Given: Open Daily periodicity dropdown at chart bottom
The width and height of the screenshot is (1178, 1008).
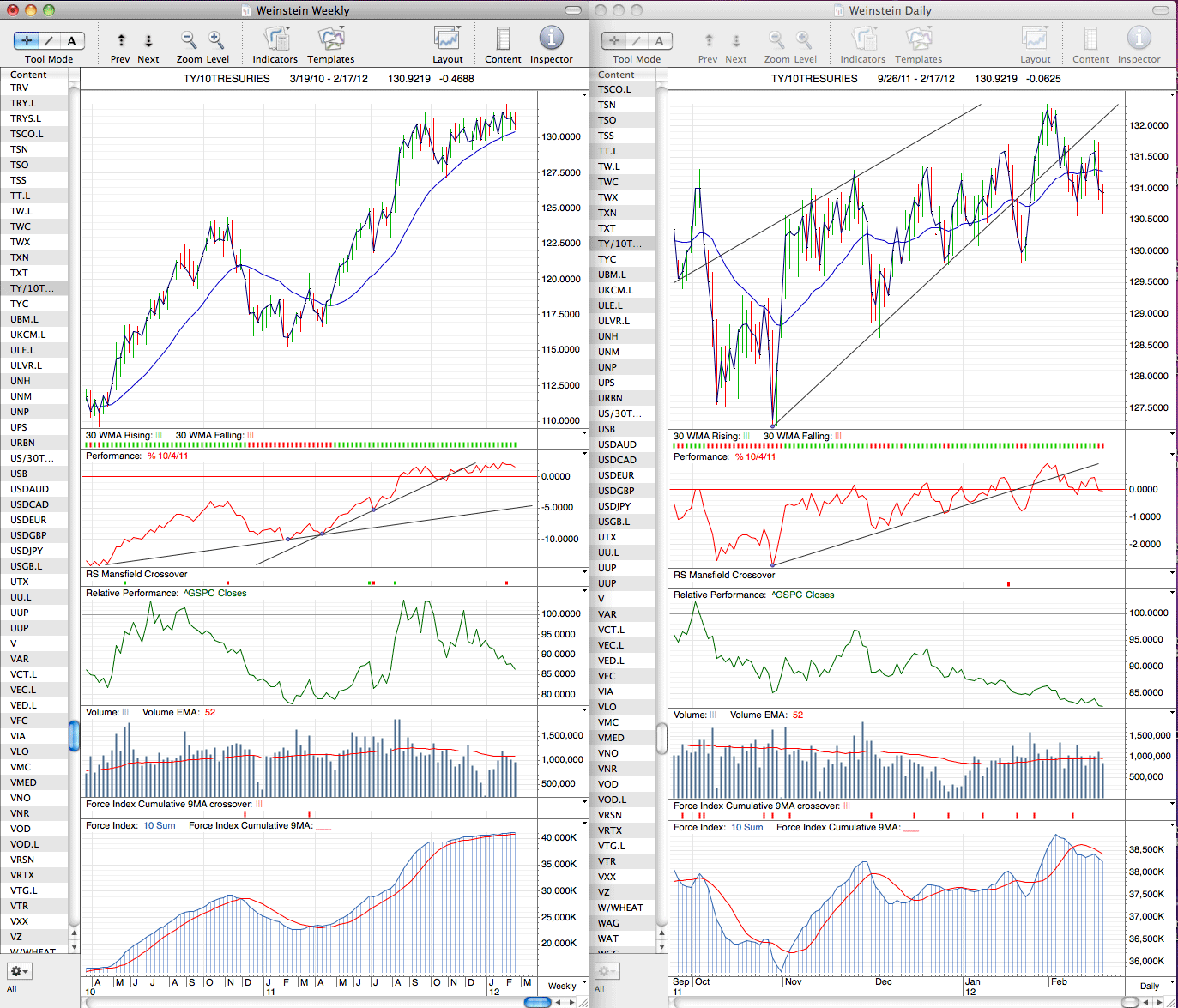Looking at the screenshot, I should coord(1155,985).
